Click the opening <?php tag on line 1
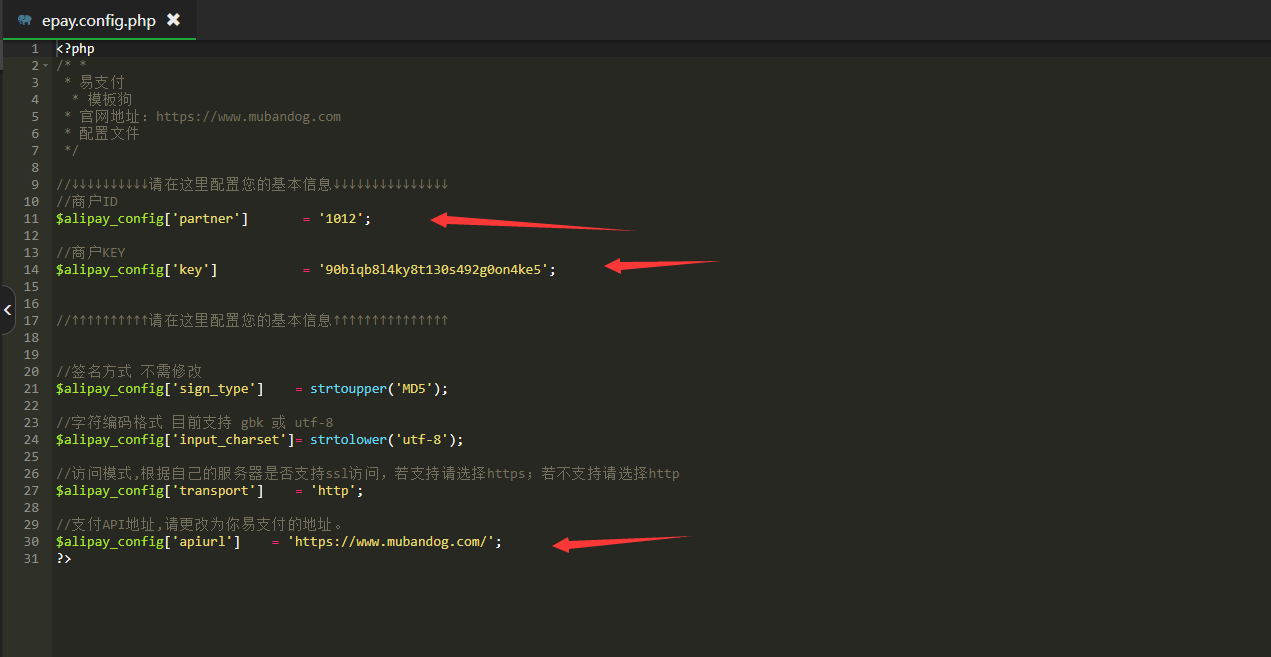1271x657 pixels. tap(75, 49)
